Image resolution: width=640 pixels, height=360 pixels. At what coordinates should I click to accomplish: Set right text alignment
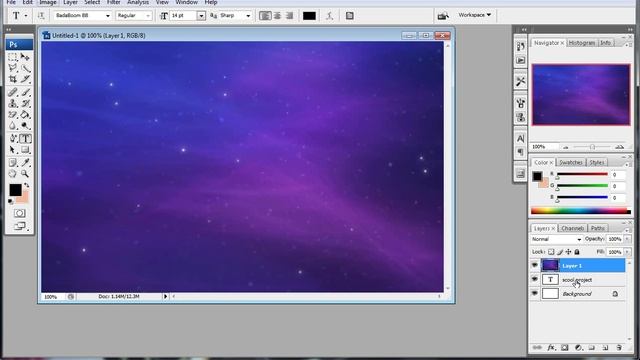coord(289,16)
